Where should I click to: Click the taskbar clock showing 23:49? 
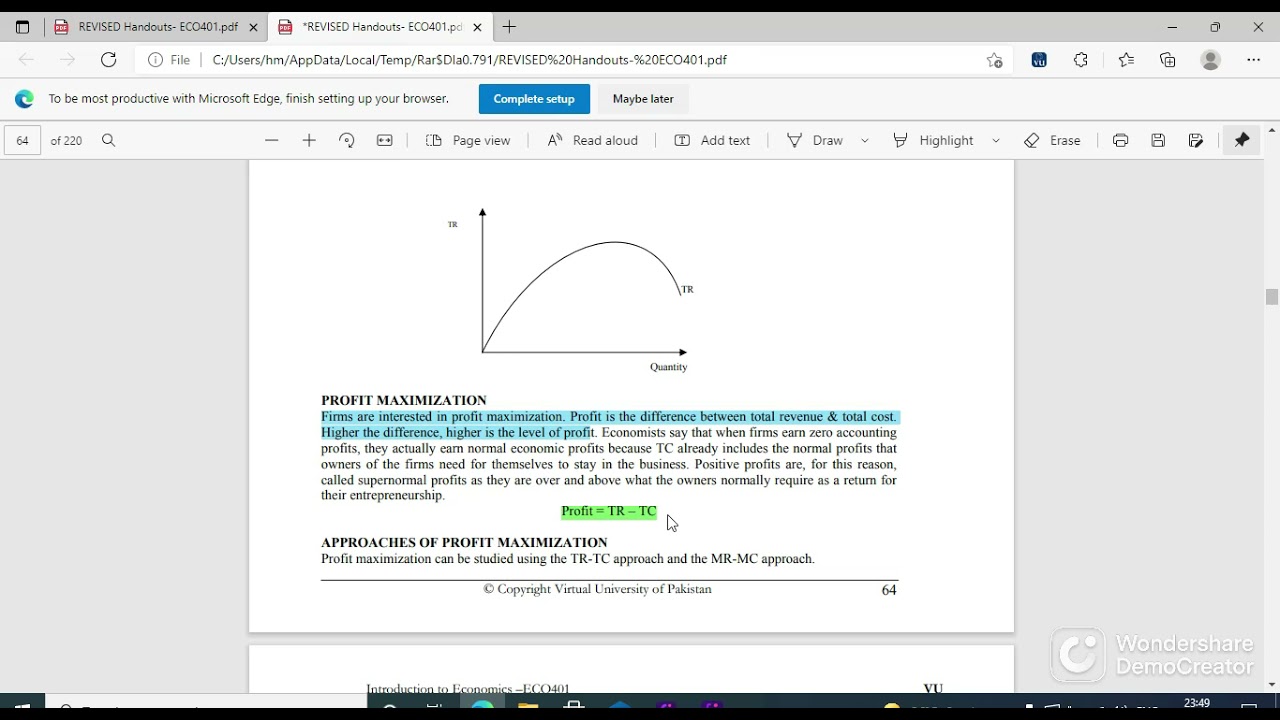1197,703
